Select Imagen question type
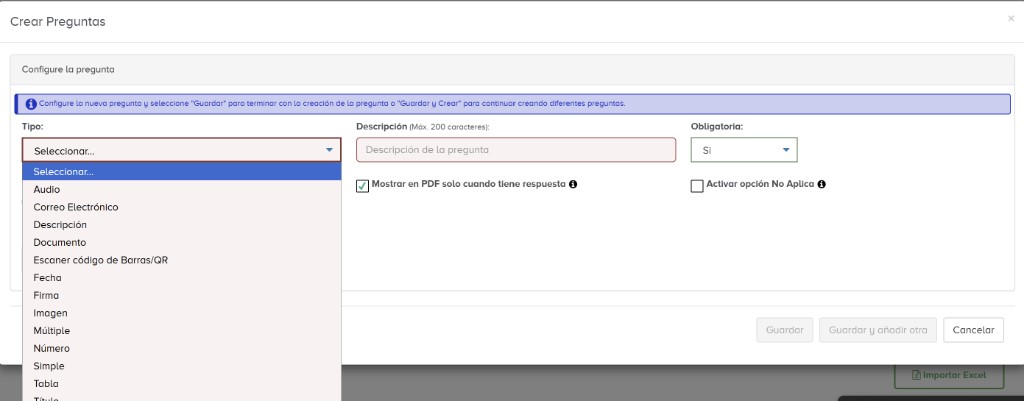This screenshot has height=401, width=1024. (x=182, y=313)
